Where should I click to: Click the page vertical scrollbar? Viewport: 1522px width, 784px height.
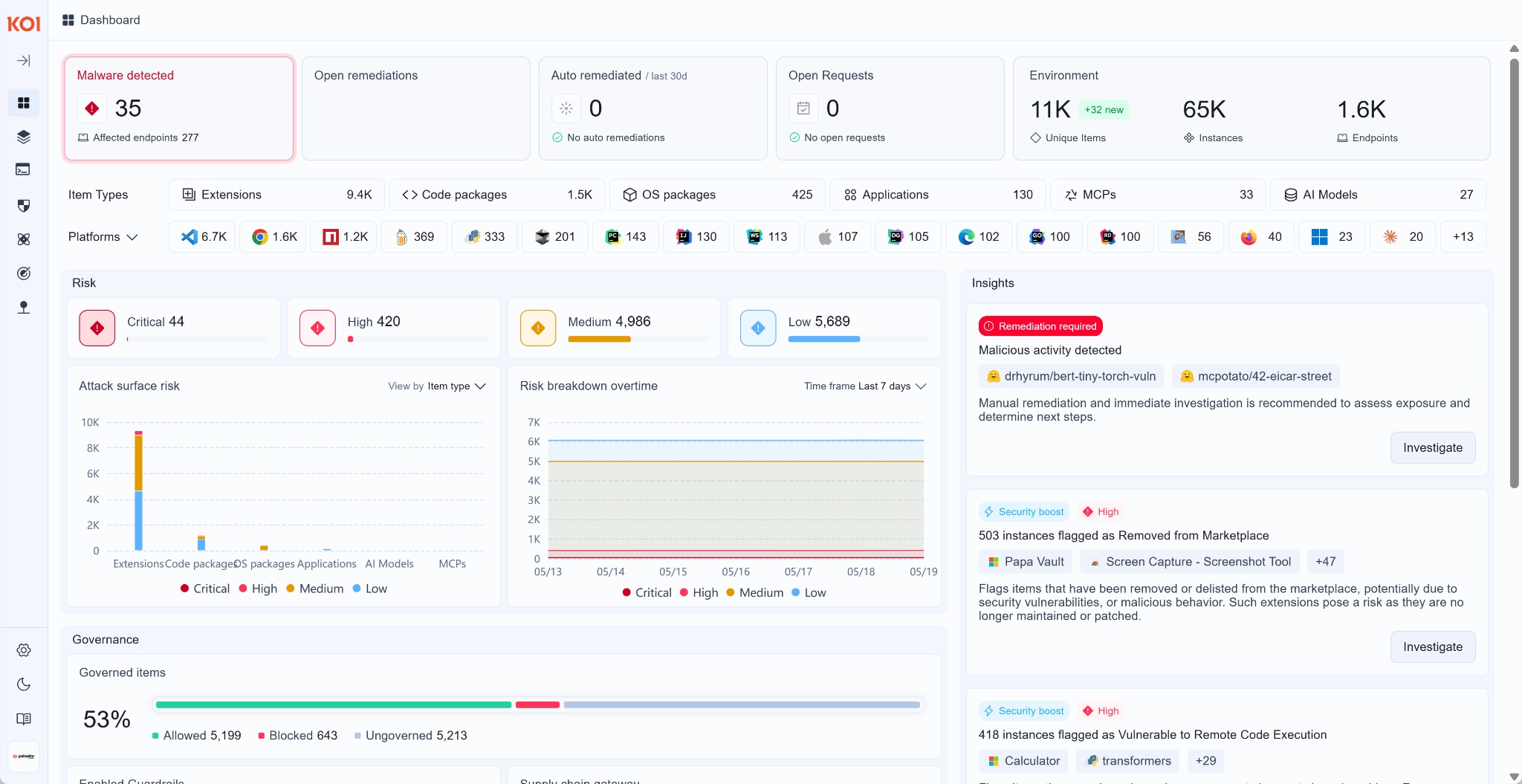pyautogui.click(x=1514, y=273)
